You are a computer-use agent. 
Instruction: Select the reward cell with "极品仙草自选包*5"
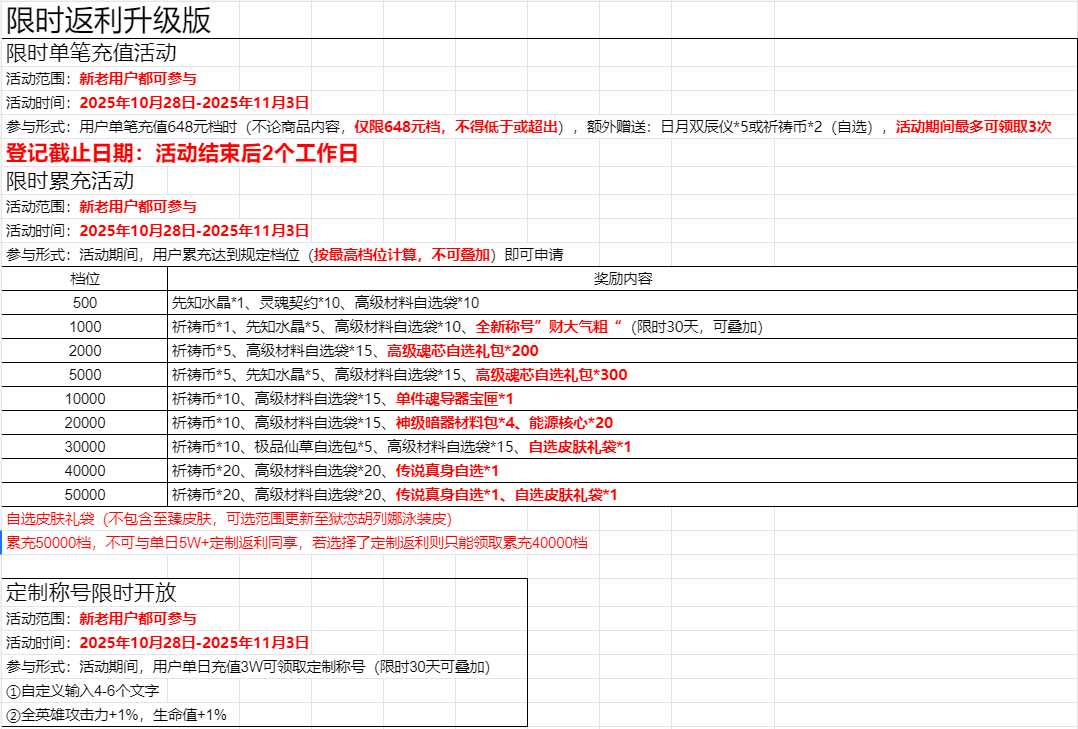point(401,446)
